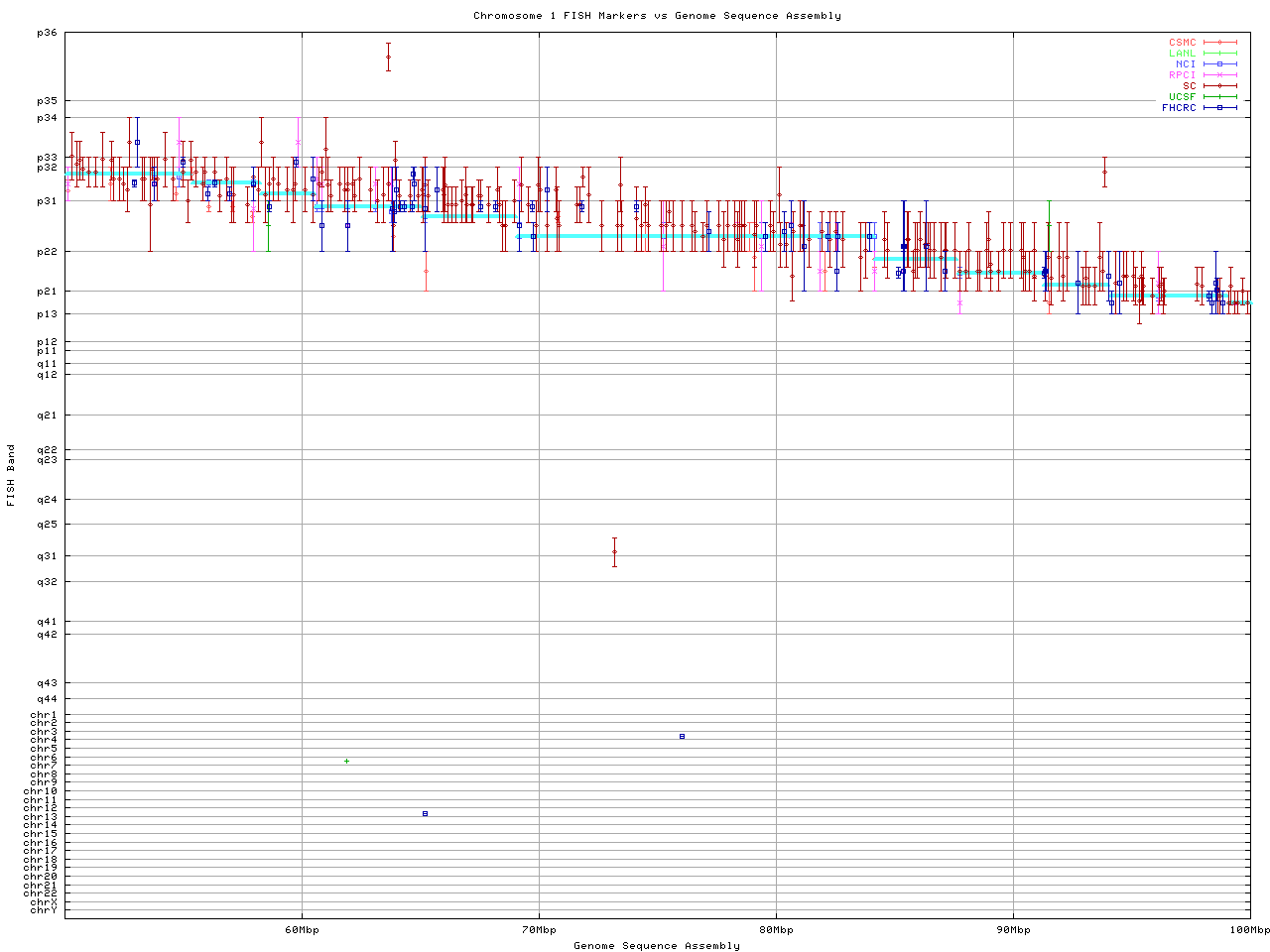
Task: Click the RPCI magenta legend marker
Action: point(1219,75)
